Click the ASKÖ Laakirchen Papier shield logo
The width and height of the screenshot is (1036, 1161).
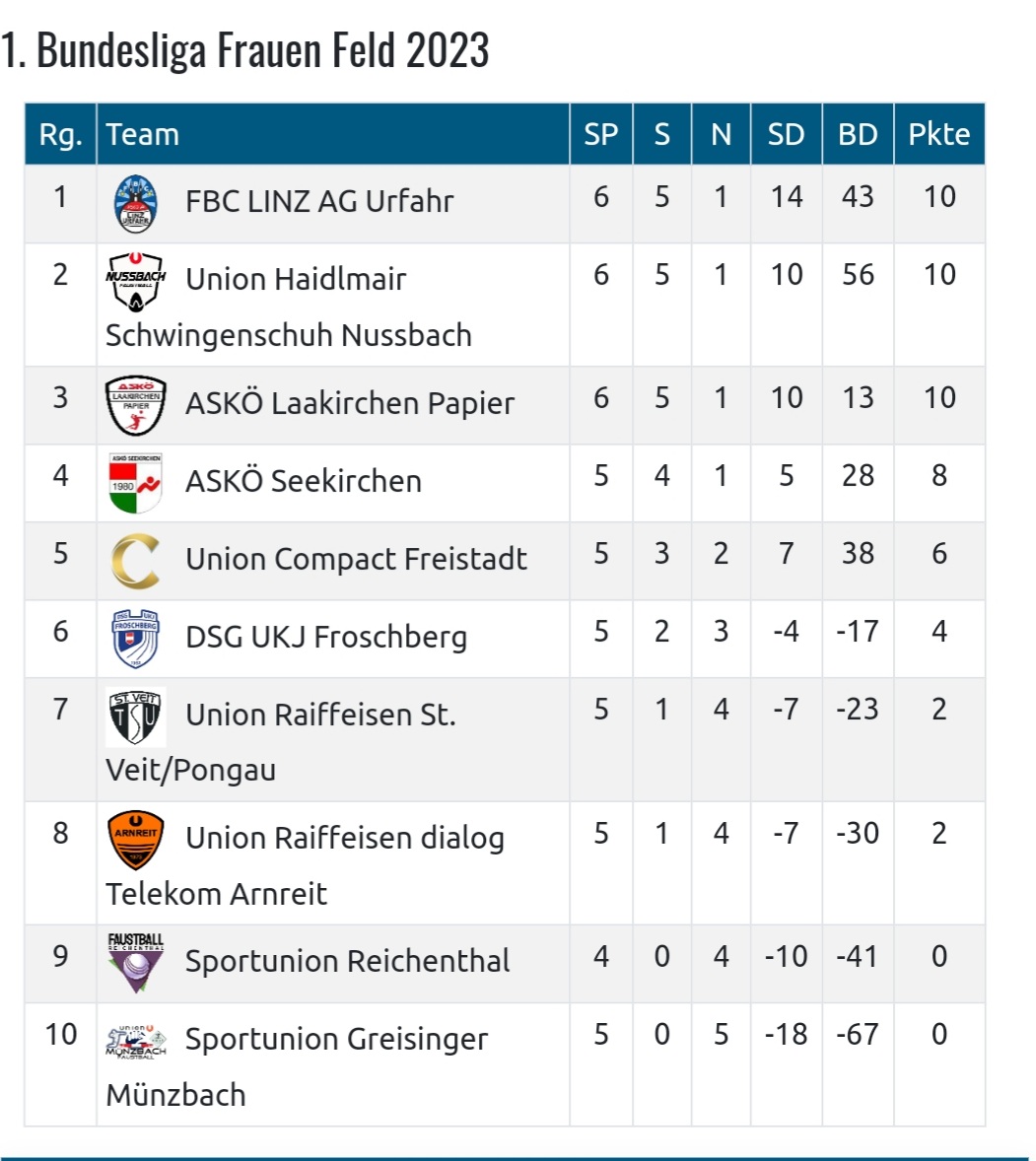pyautogui.click(x=135, y=405)
